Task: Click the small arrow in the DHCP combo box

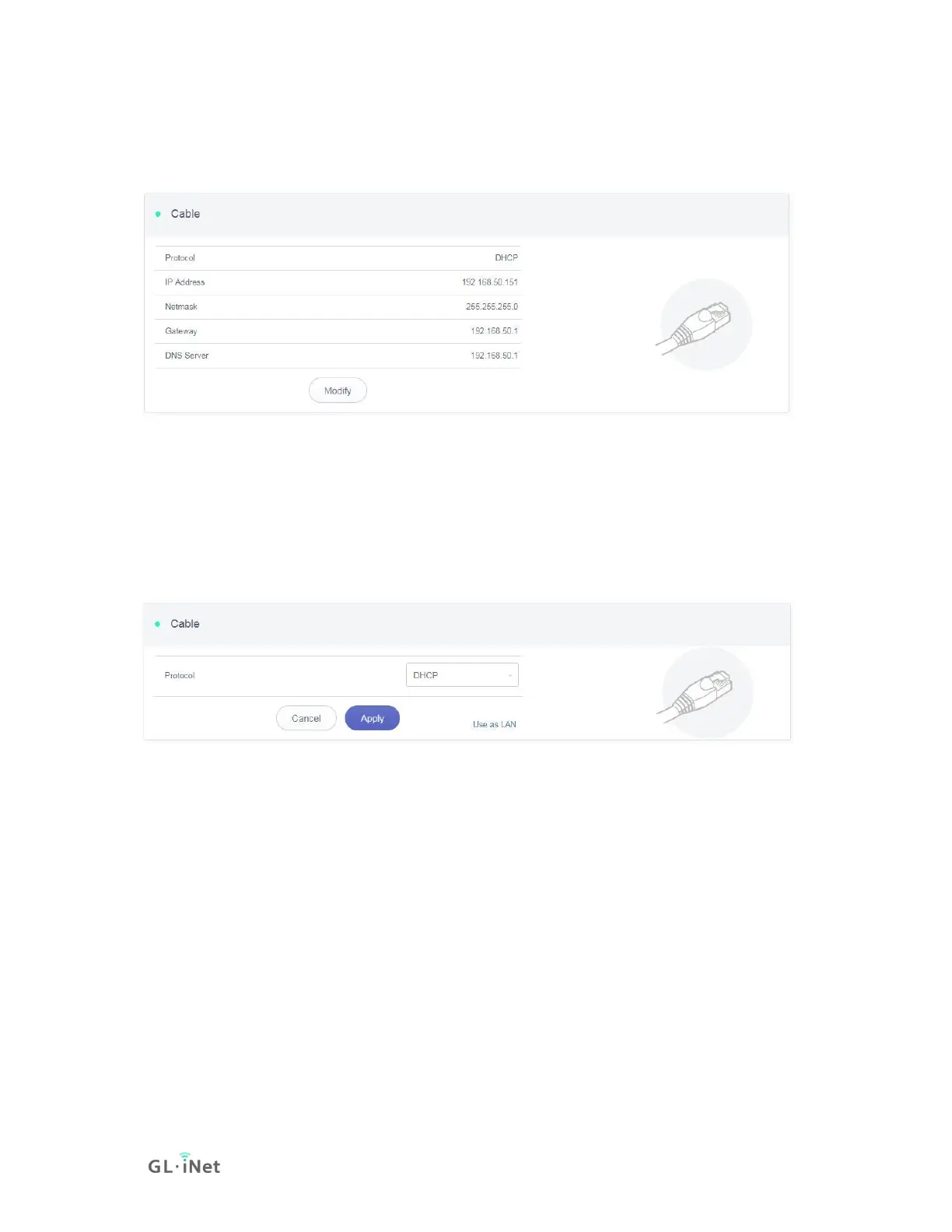Action: tap(510, 675)
